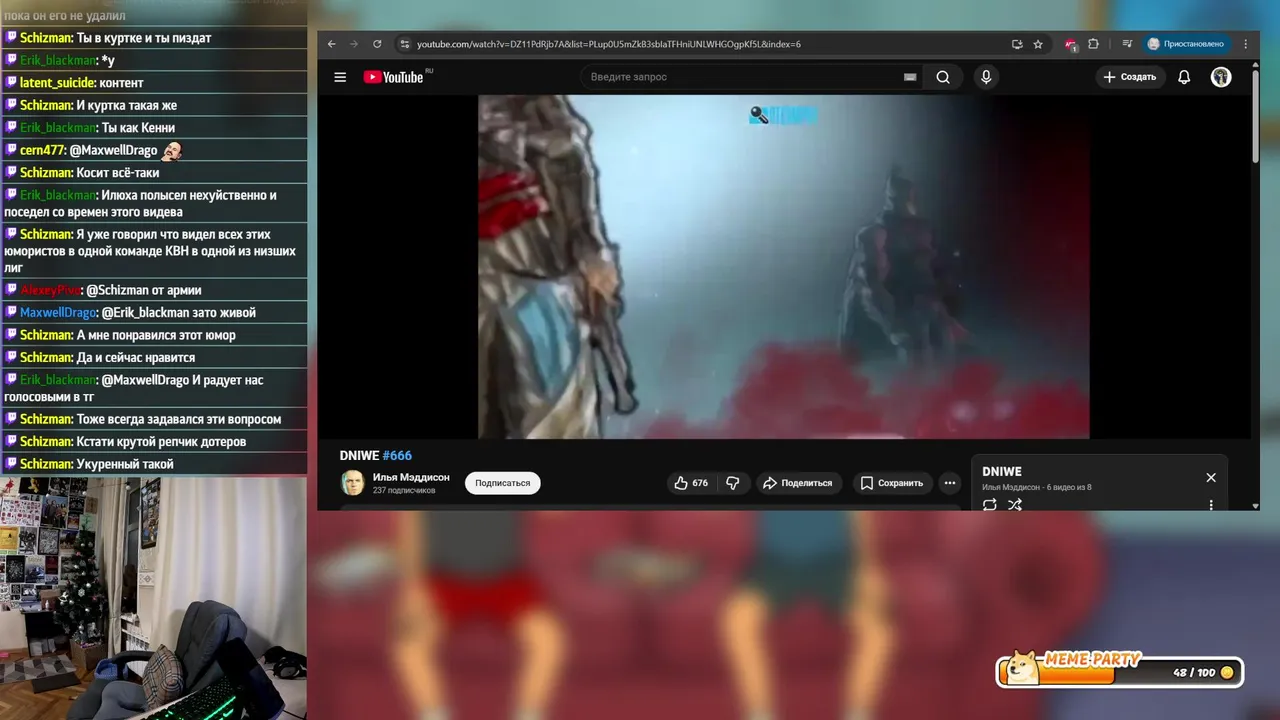The height and width of the screenshot is (720, 1280).
Task: Open Илья Мэддисон channel avatar
Action: coord(352,483)
